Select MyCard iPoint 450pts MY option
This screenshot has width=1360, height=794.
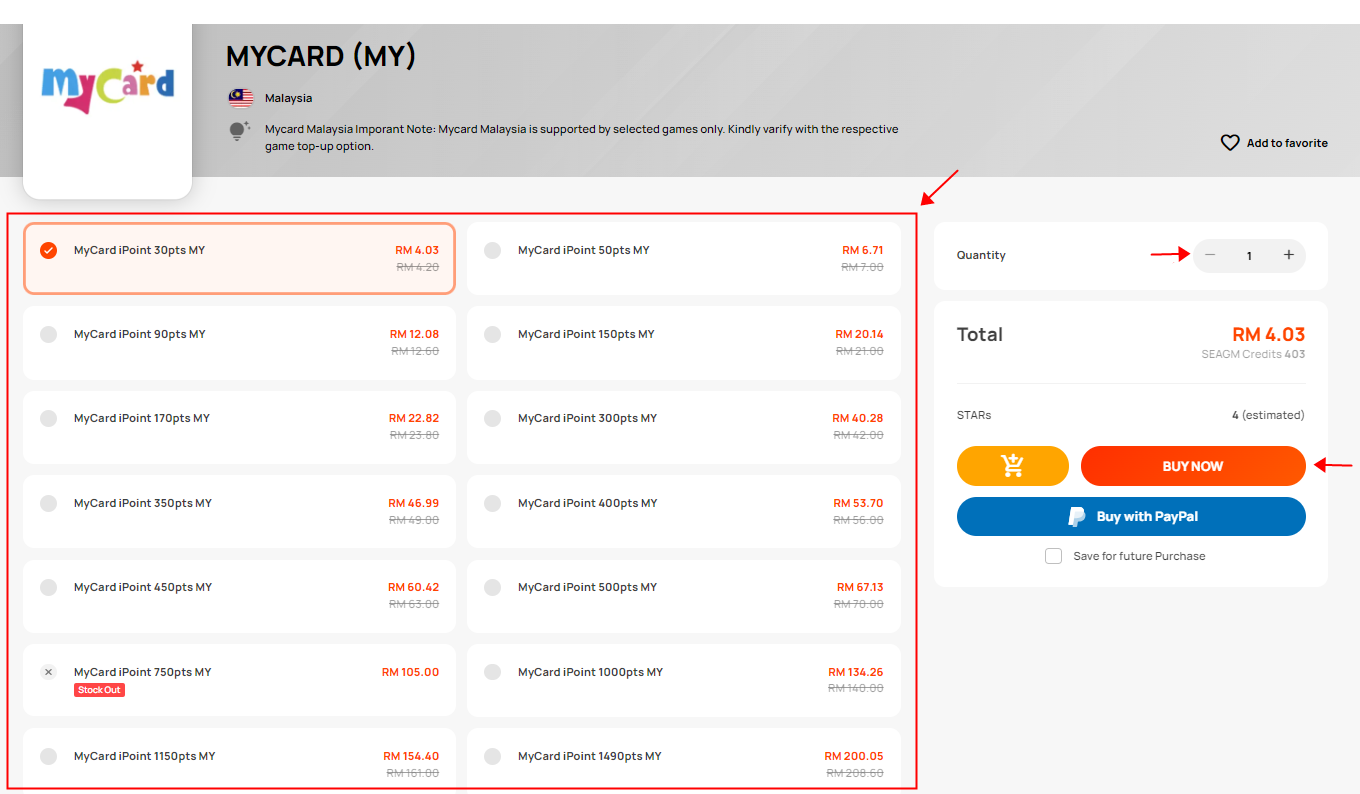pos(239,596)
